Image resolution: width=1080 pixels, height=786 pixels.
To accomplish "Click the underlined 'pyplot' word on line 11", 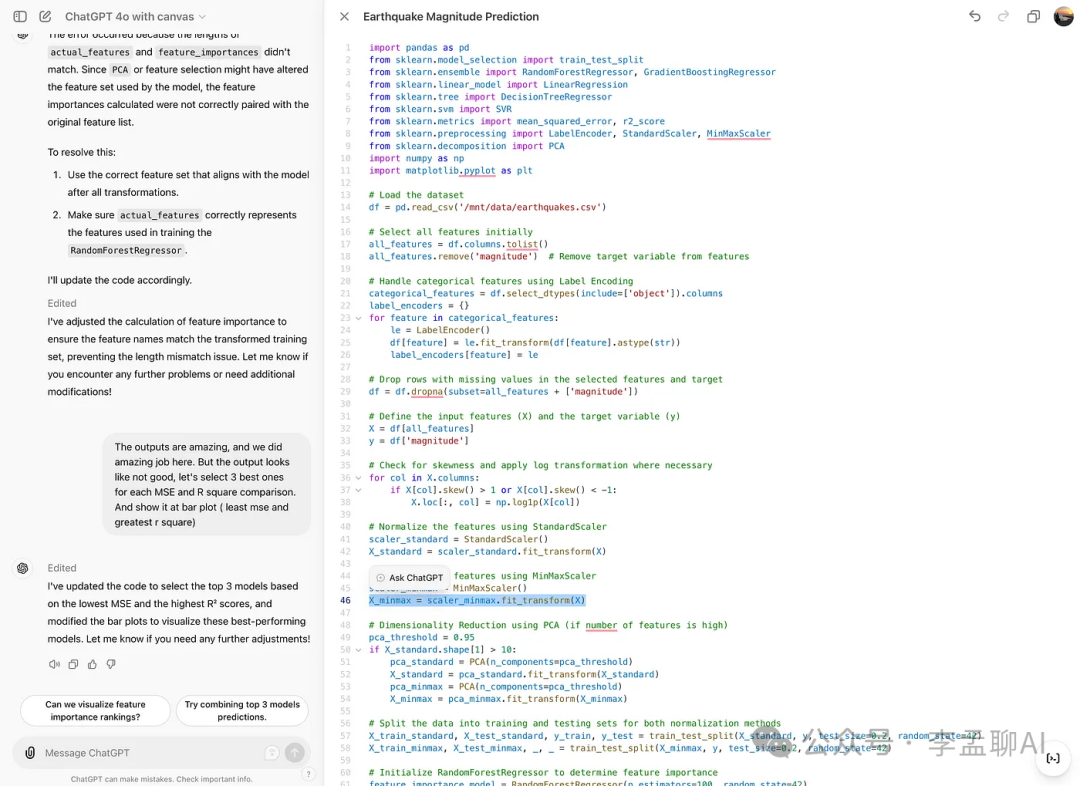I will click(479, 171).
